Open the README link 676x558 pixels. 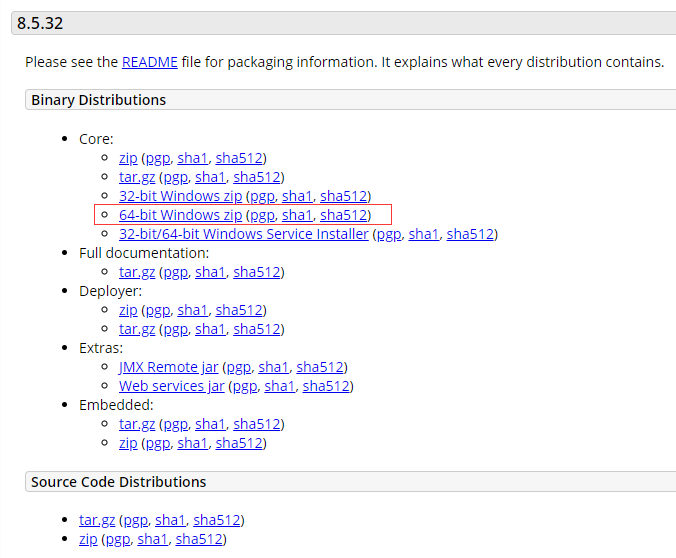pos(150,62)
